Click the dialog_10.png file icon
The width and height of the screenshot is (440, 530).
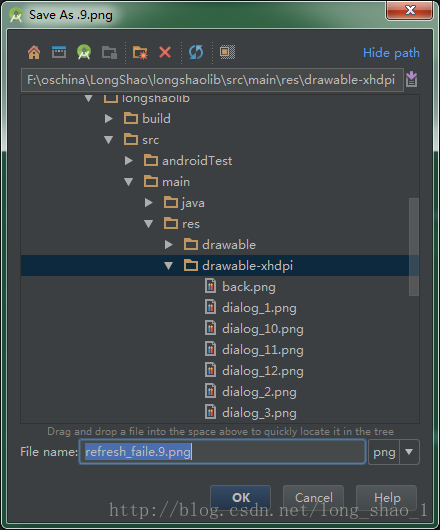tap(211, 328)
